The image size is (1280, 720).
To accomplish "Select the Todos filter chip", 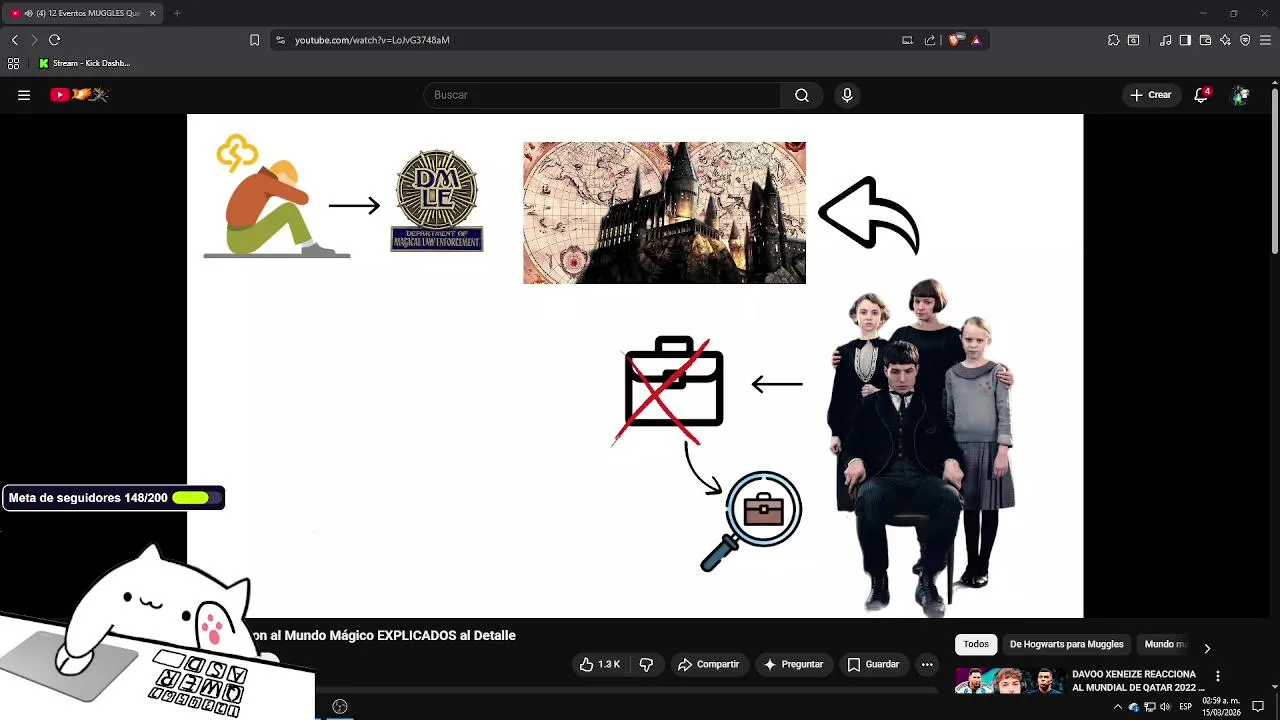I will coord(976,644).
